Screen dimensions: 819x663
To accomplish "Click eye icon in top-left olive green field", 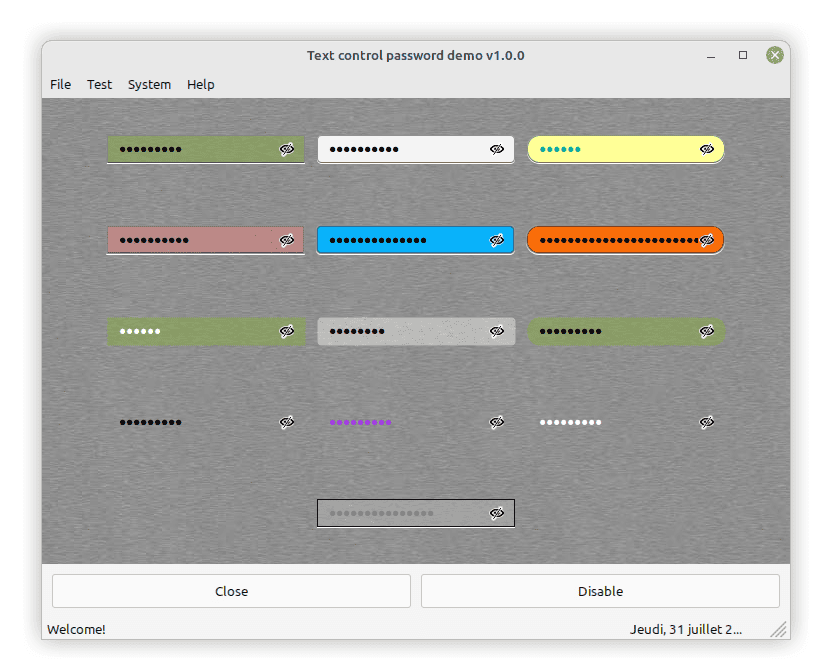I will 287,149.
